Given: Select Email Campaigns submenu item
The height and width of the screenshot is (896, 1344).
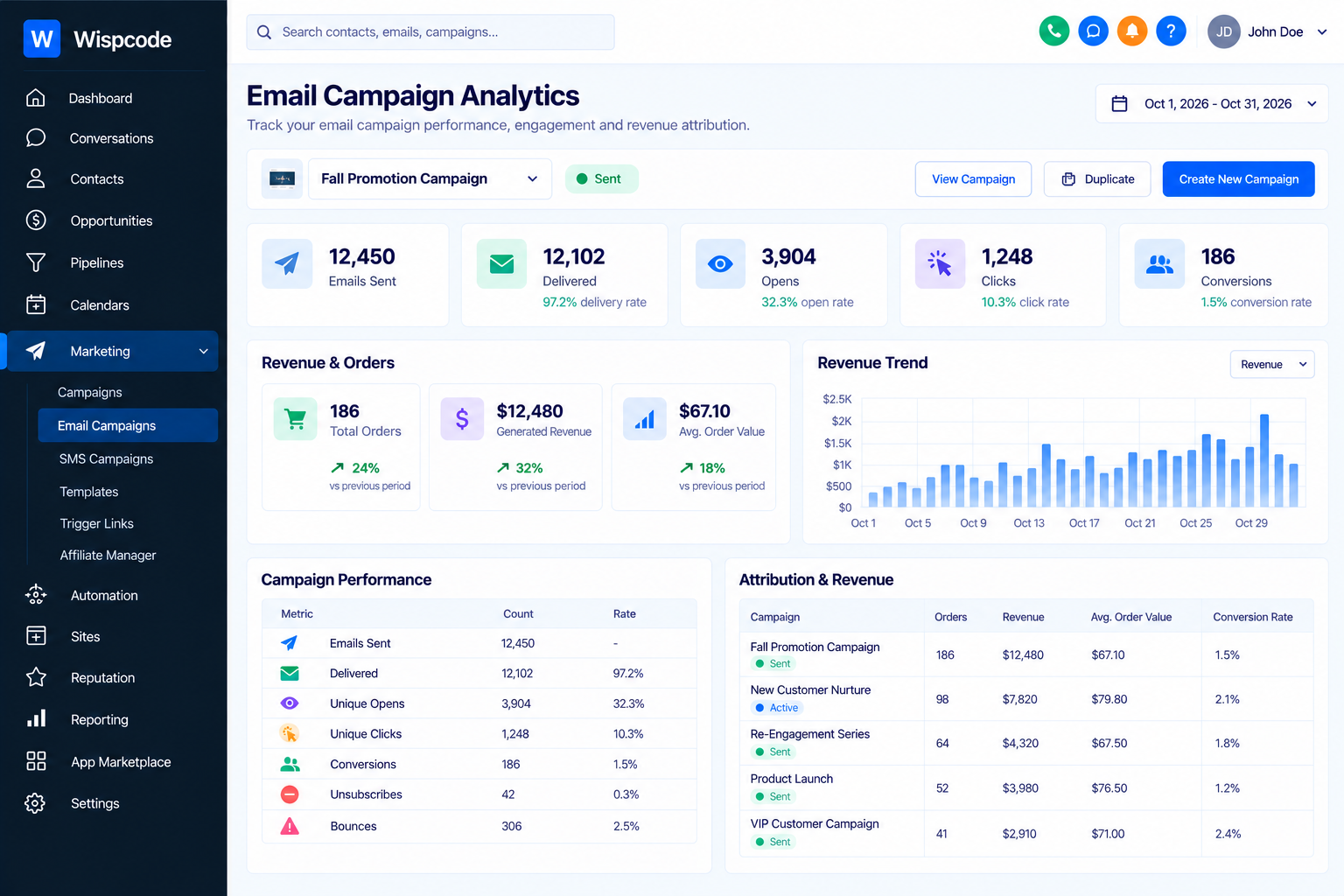Looking at the screenshot, I should [x=128, y=425].
